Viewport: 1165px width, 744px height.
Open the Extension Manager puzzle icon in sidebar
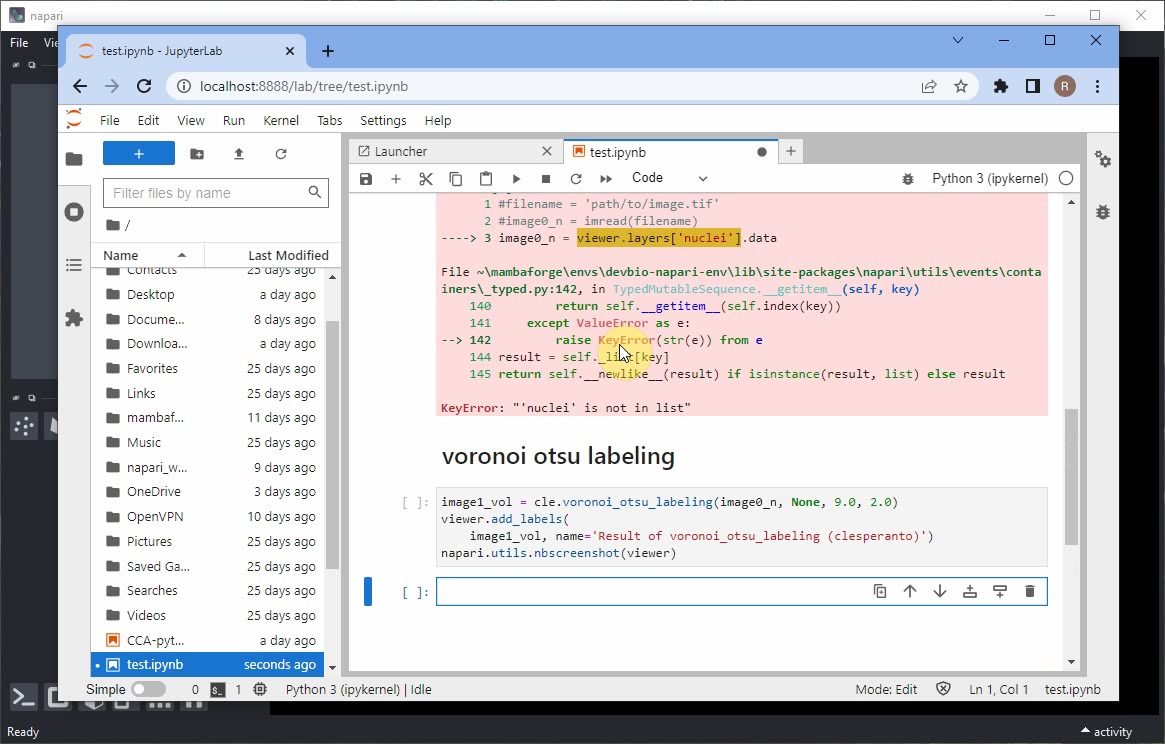pyautogui.click(x=74, y=318)
